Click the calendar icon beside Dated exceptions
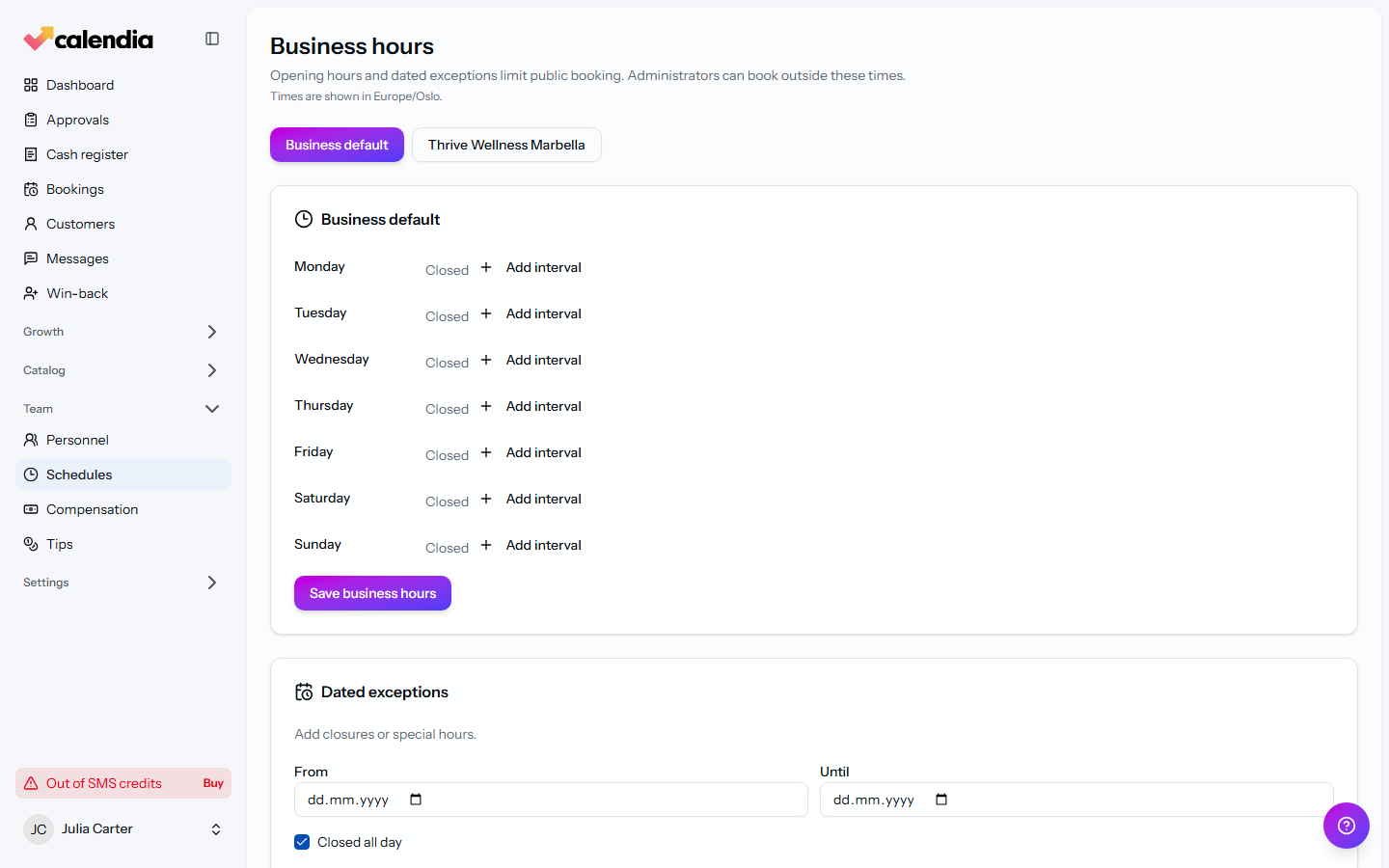Image resolution: width=1389 pixels, height=868 pixels. (x=304, y=692)
